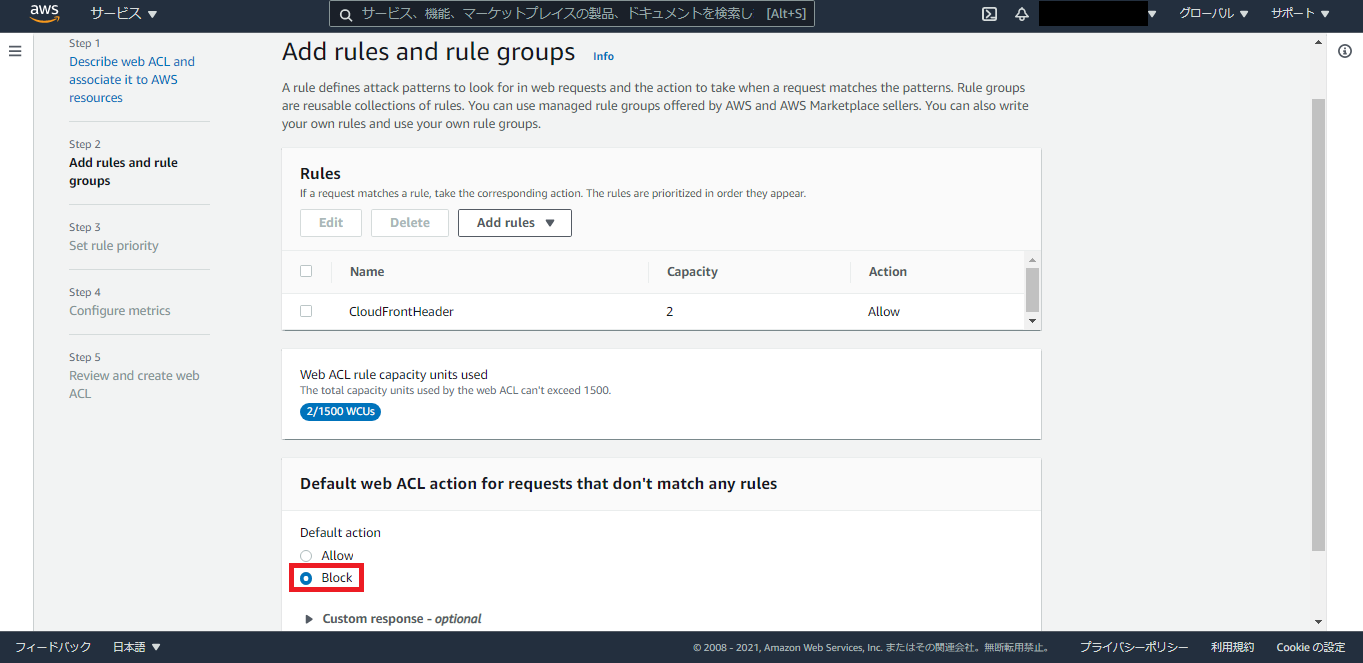Viewport: 1363px width, 663px height.
Task: Click the Action column header
Action: (888, 271)
